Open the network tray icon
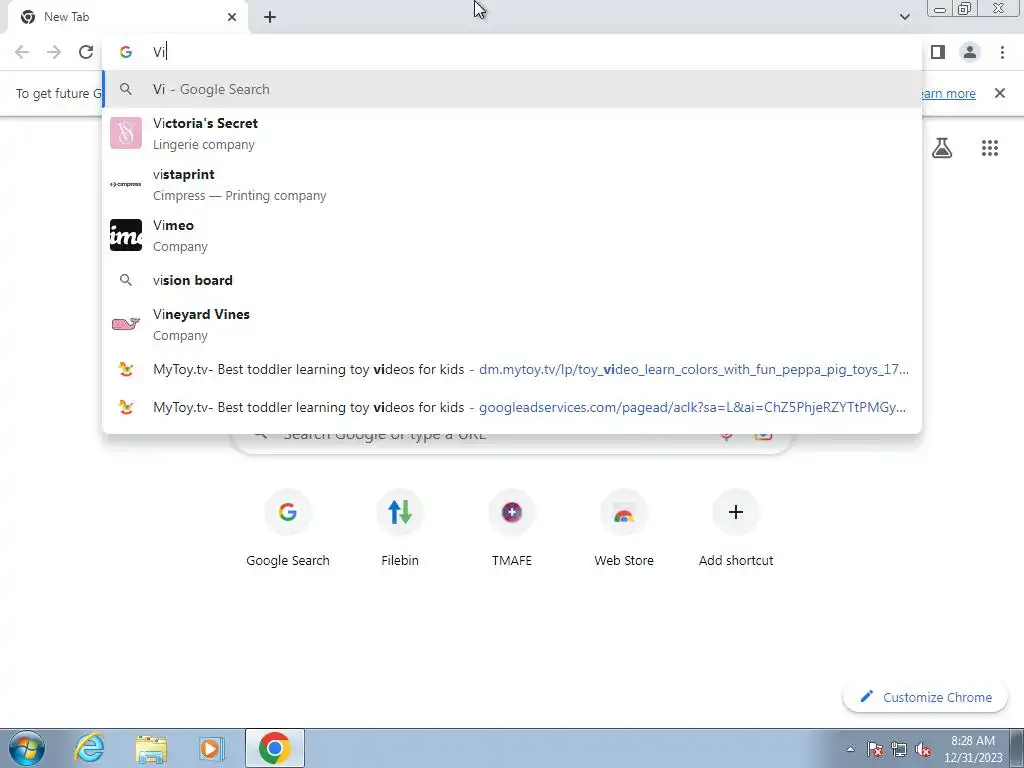This screenshot has height=768, width=1024. tap(899, 749)
